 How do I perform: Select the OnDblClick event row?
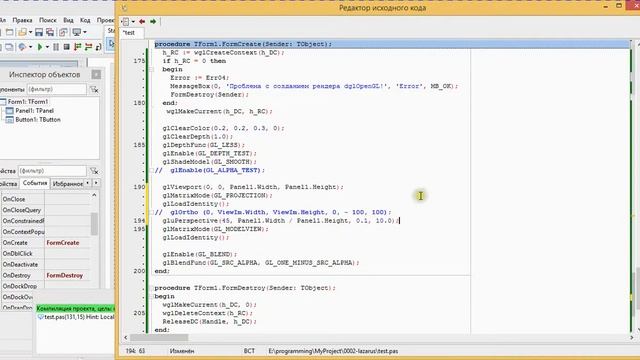tap(45, 253)
